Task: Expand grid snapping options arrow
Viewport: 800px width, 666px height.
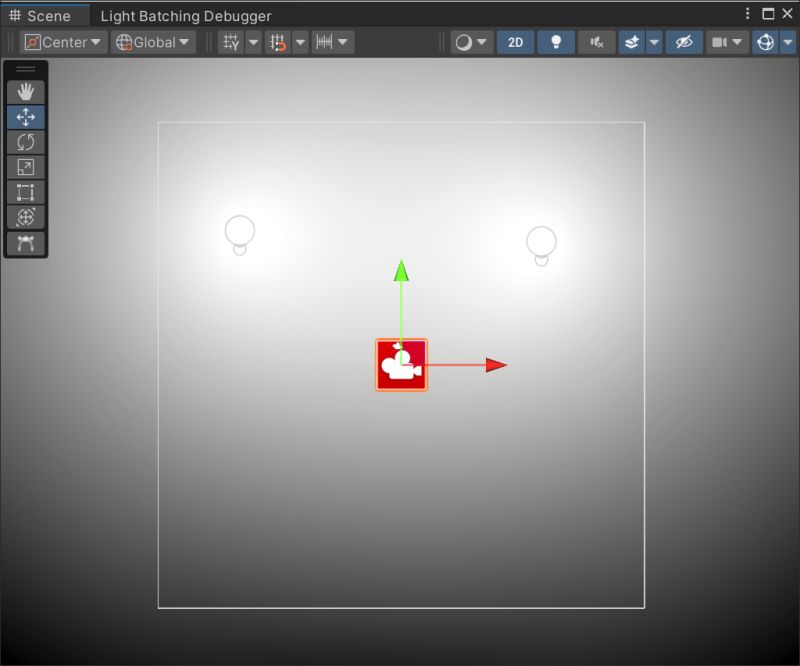Action: [x=301, y=42]
